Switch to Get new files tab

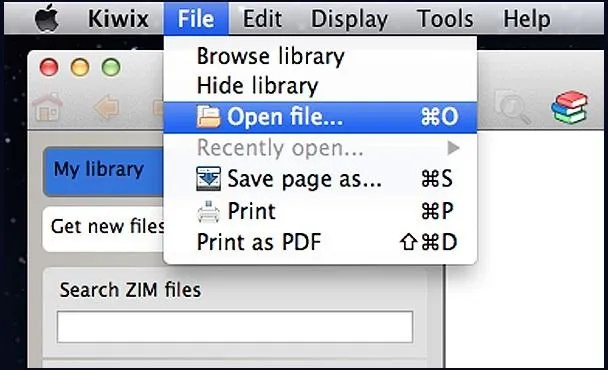click(104, 228)
